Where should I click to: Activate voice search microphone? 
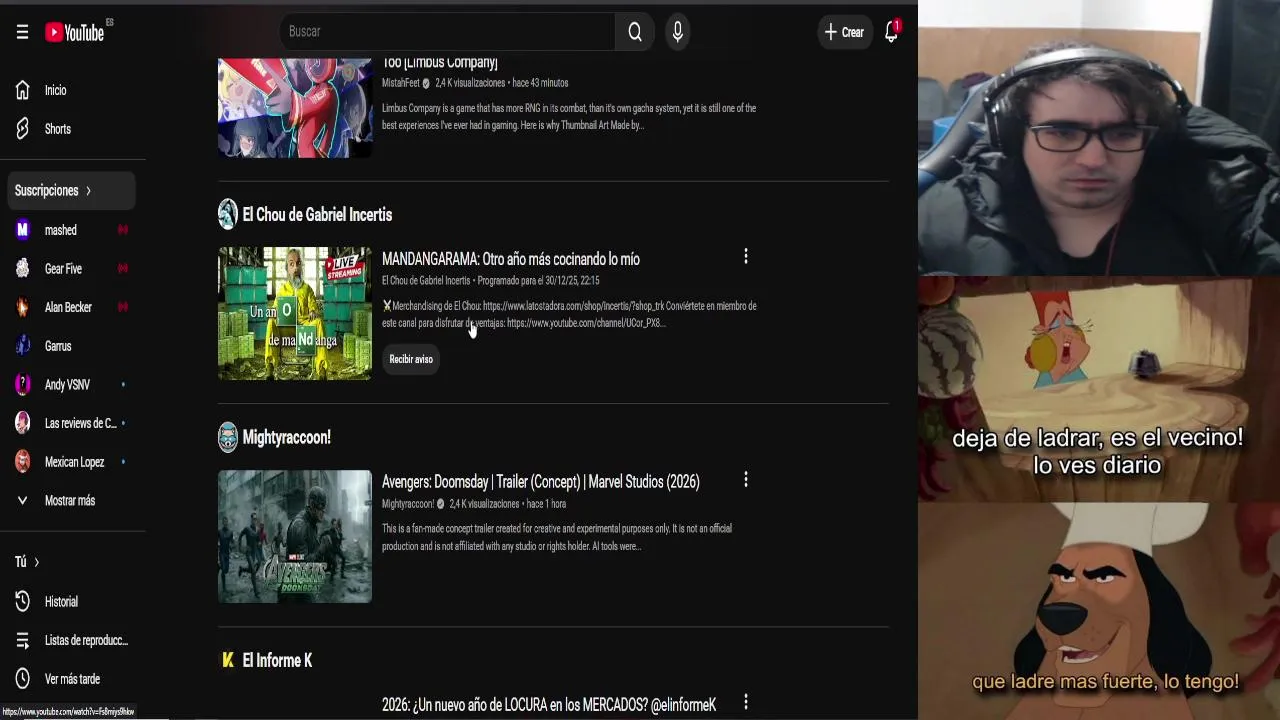coord(677,32)
